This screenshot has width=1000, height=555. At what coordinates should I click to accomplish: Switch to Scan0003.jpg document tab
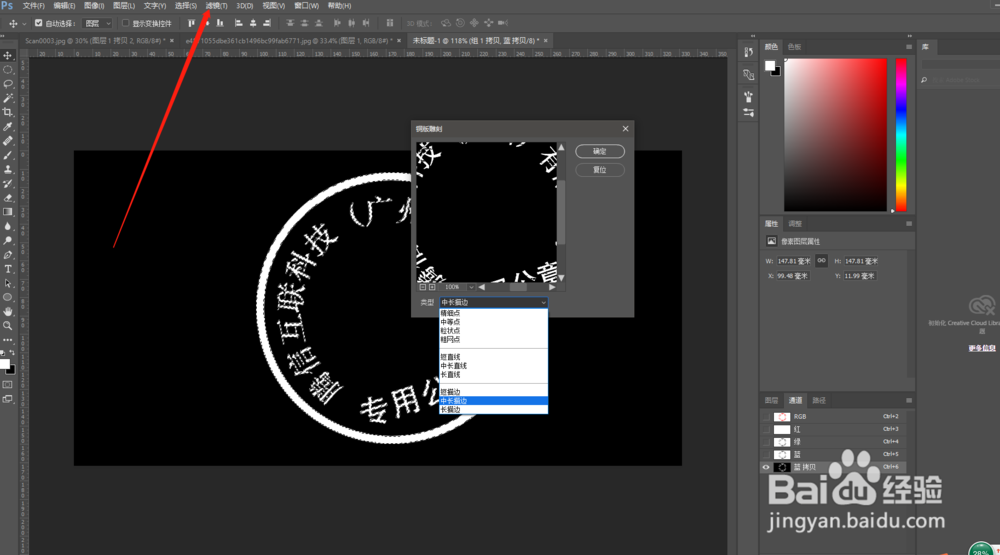click(94, 41)
